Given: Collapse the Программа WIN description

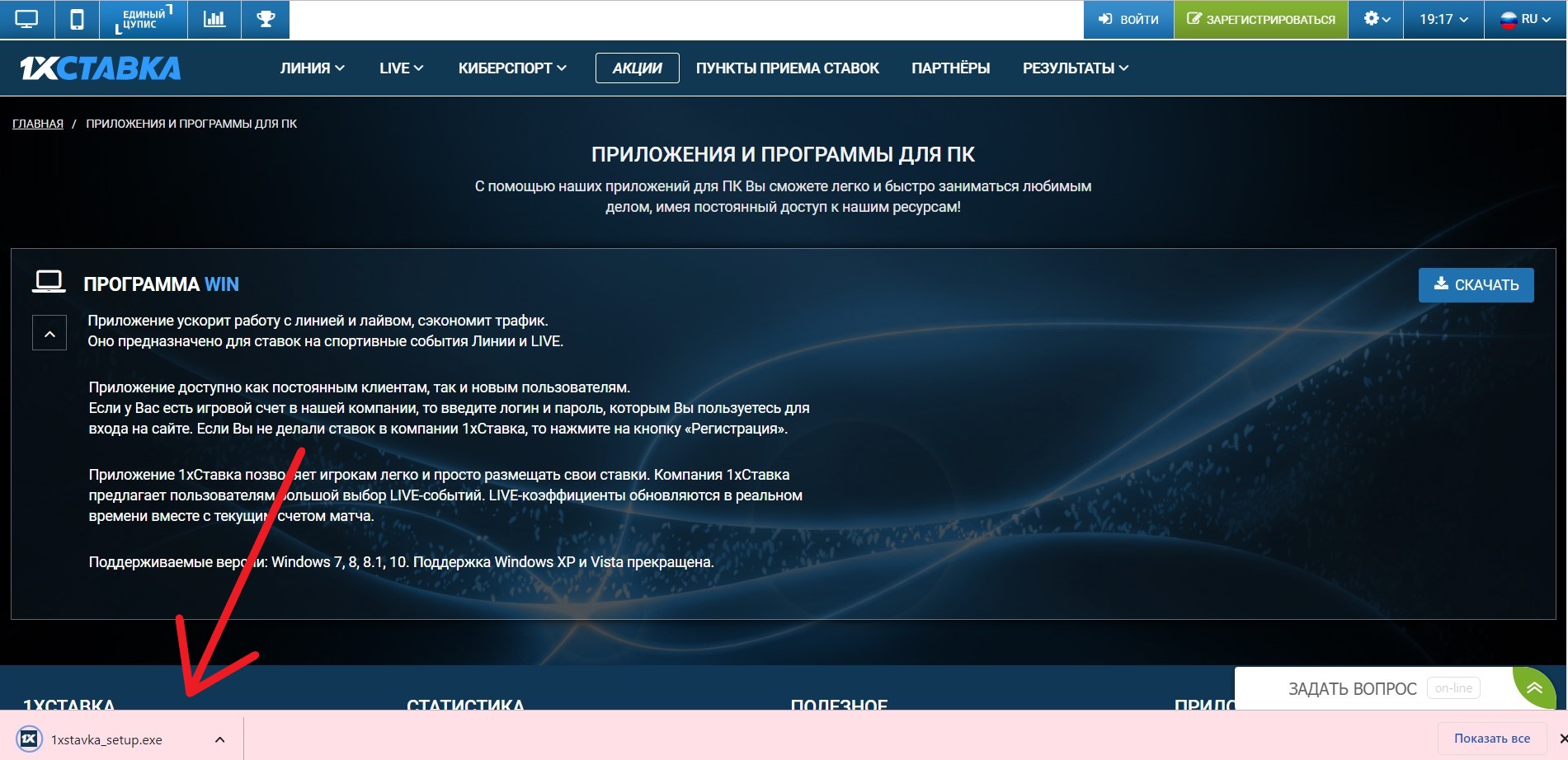Looking at the screenshot, I should pyautogui.click(x=49, y=333).
